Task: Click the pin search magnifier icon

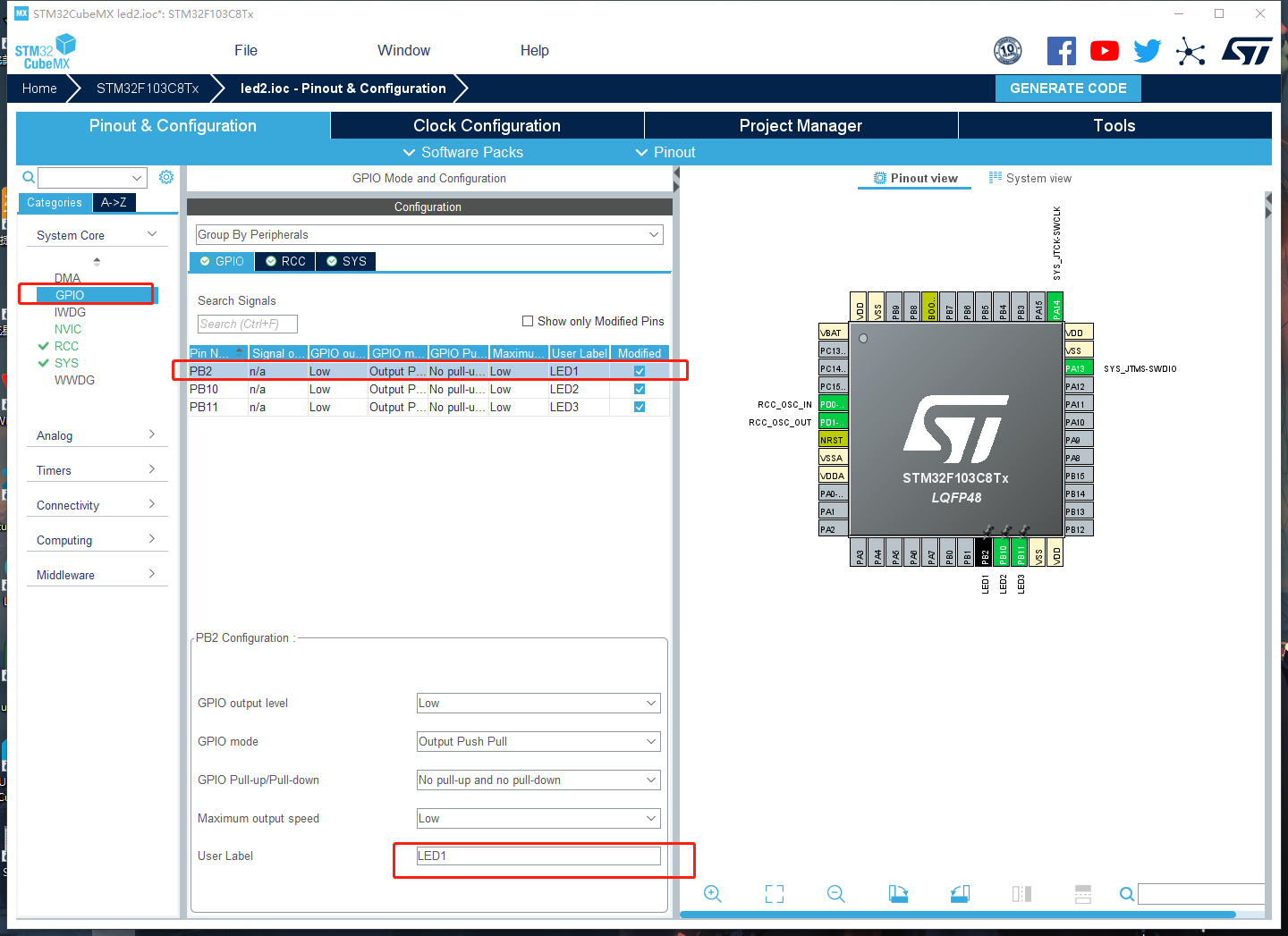Action: pos(1127,894)
